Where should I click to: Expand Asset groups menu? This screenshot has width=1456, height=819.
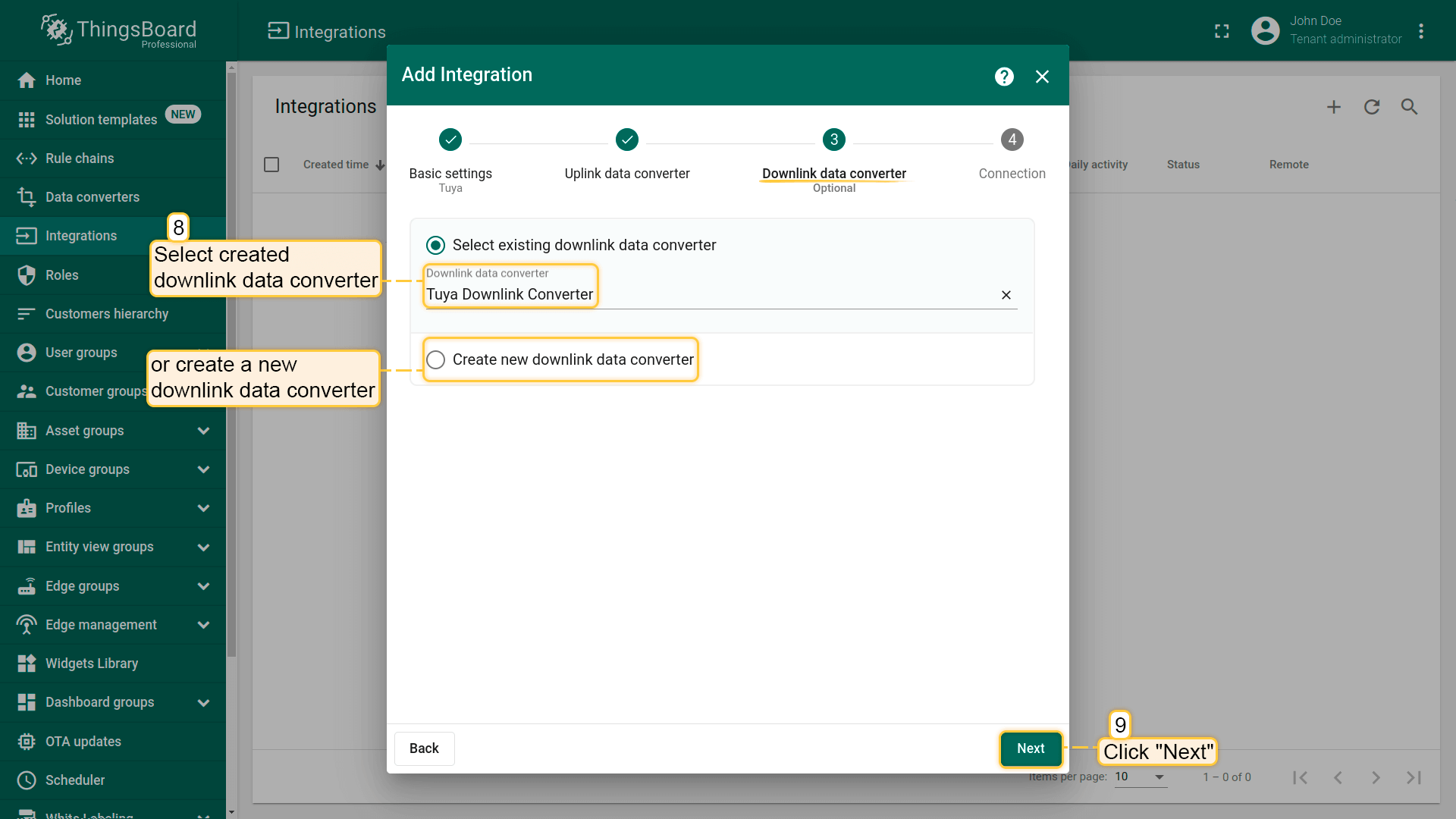pos(202,431)
